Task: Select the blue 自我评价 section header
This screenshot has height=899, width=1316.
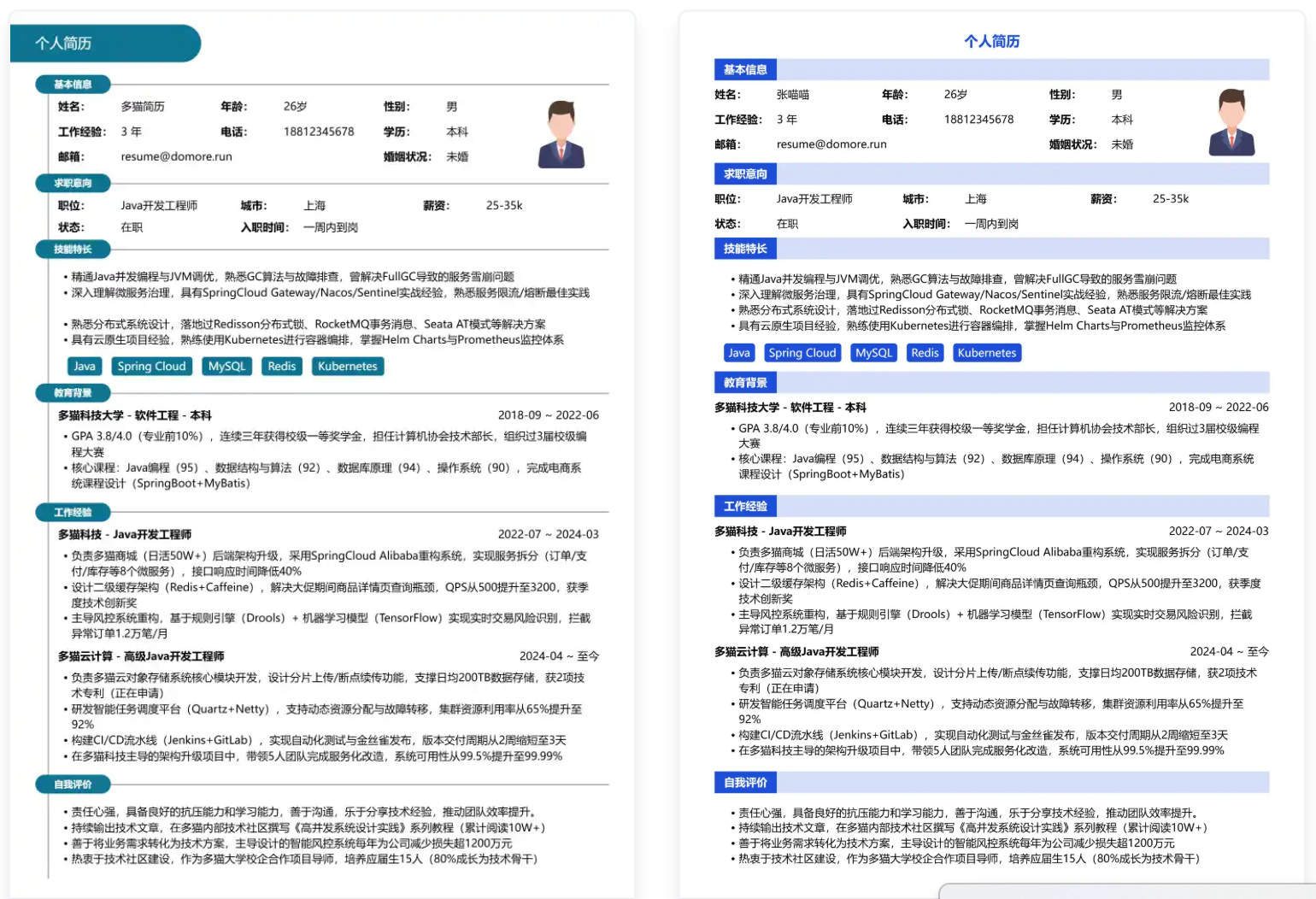Action: point(745,783)
